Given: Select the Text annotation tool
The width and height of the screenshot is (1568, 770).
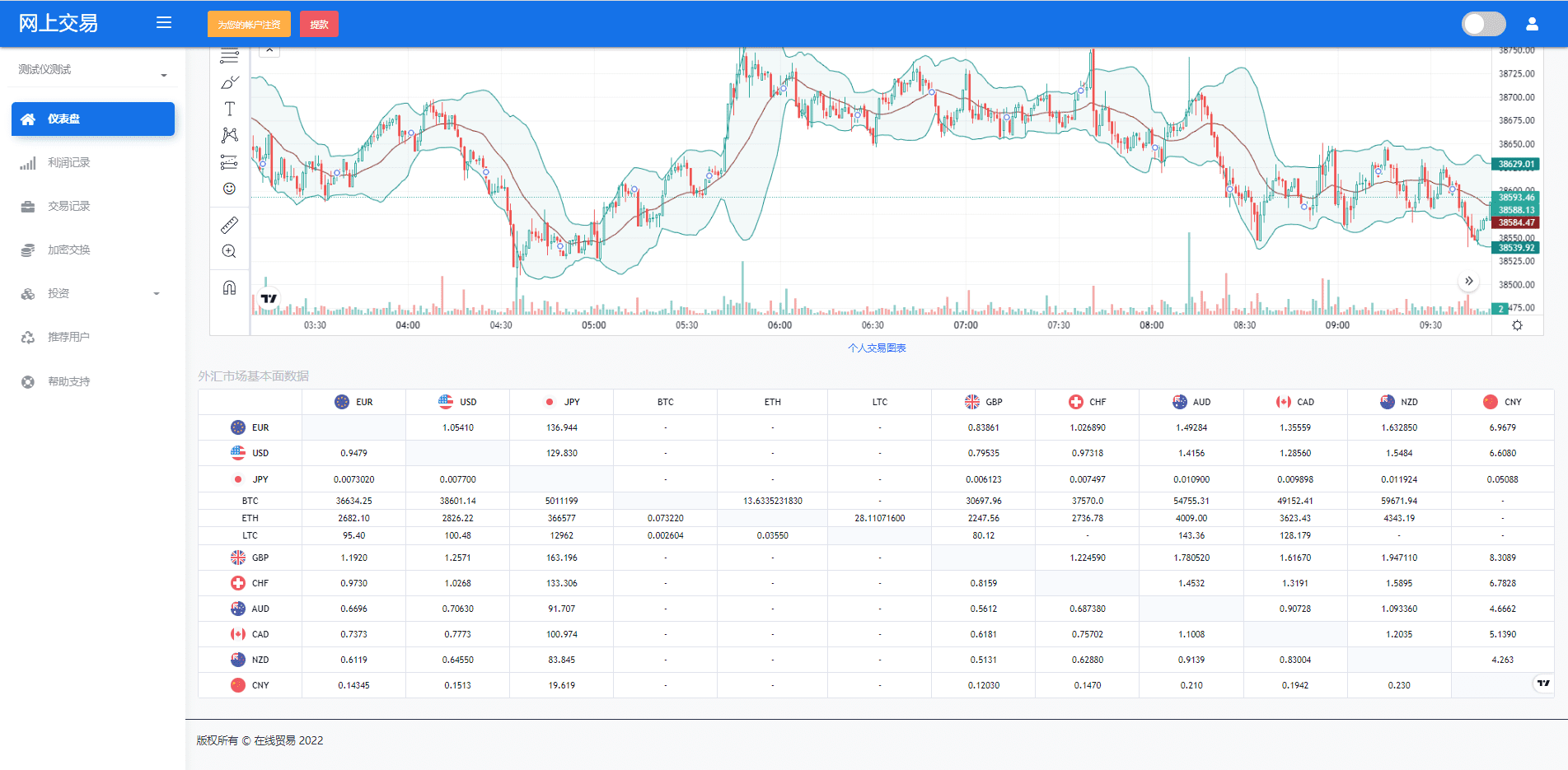Looking at the screenshot, I should point(230,109).
